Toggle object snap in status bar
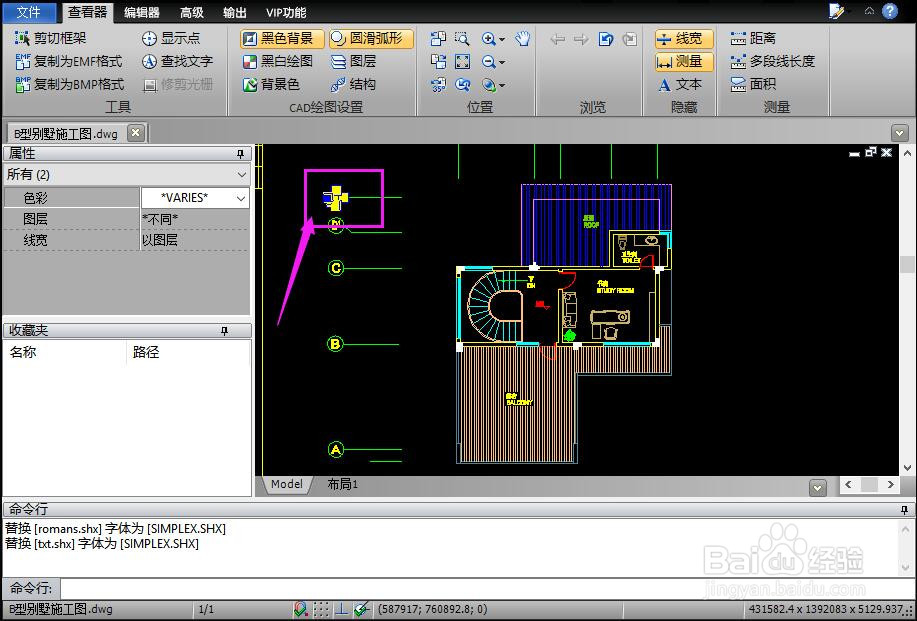917x621 pixels. point(301,609)
